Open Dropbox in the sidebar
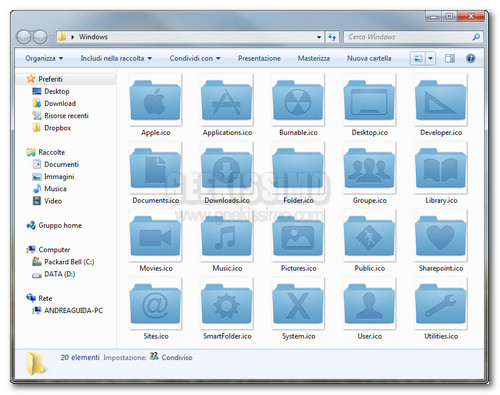 57,128
